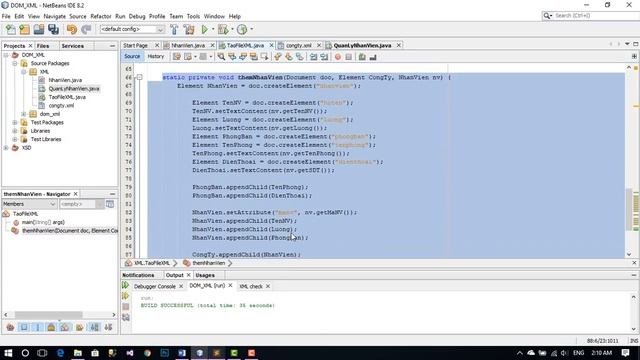Viewport: 640px width, 360px height.
Task: Switch the editor to History view
Action: click(x=156, y=57)
